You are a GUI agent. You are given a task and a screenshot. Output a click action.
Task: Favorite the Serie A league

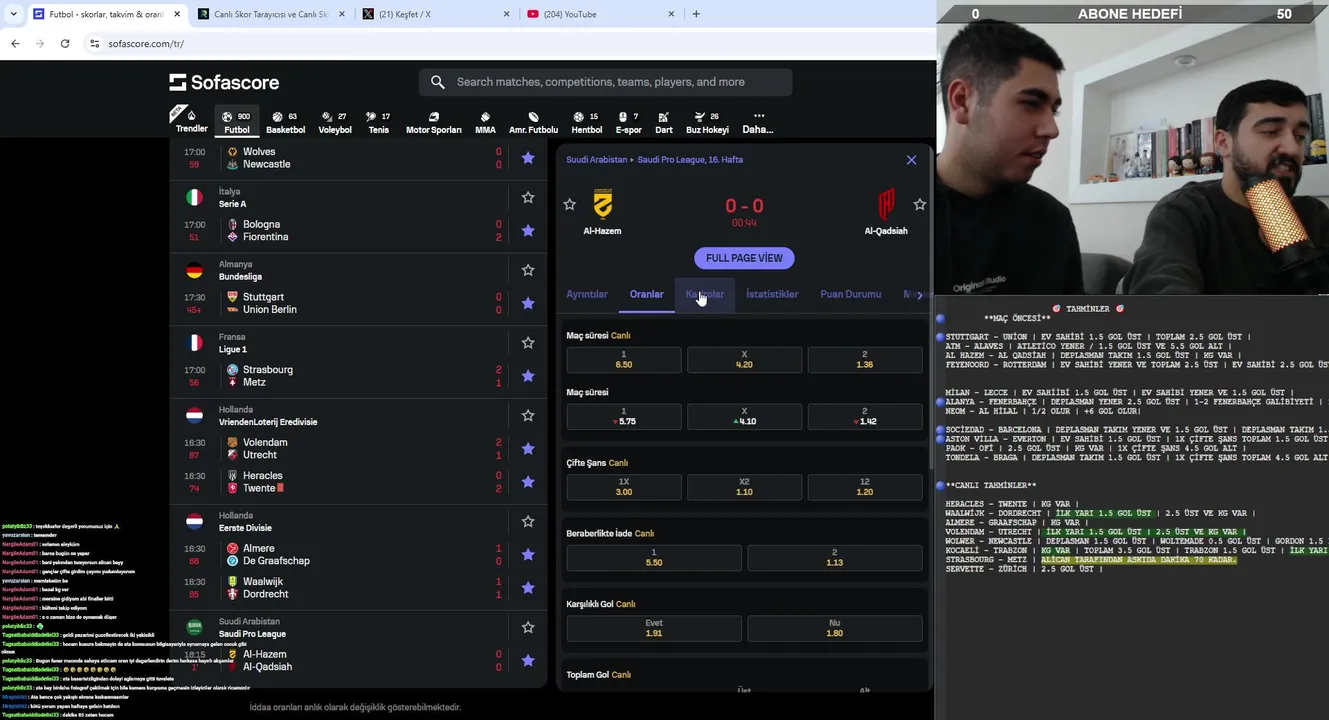pyautogui.click(x=528, y=197)
